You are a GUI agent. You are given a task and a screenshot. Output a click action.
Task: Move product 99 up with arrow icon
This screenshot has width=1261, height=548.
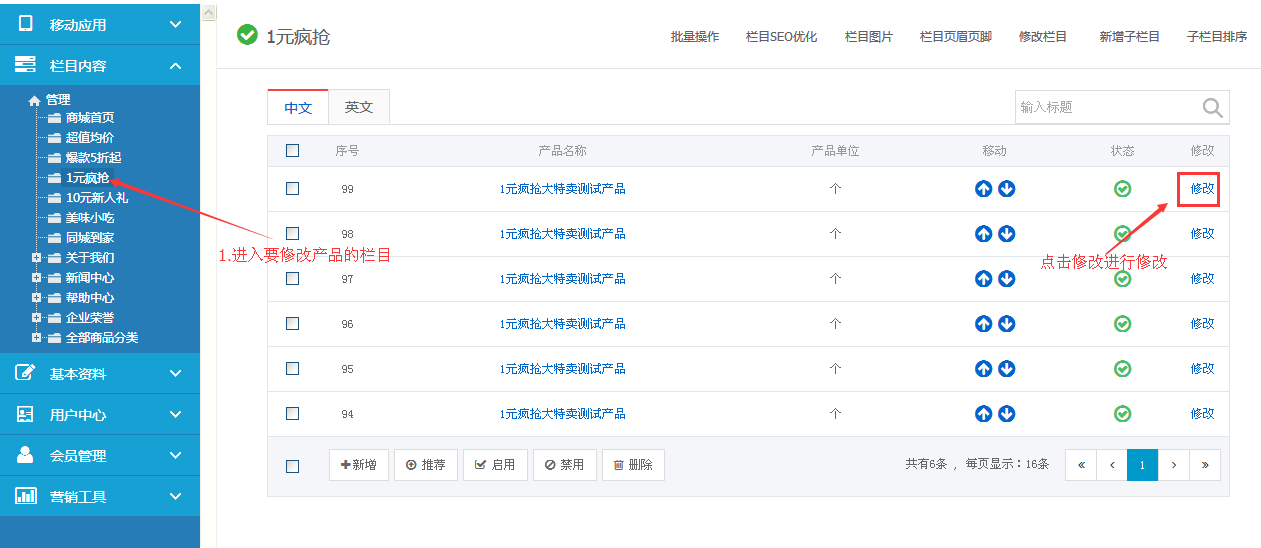tap(983, 189)
